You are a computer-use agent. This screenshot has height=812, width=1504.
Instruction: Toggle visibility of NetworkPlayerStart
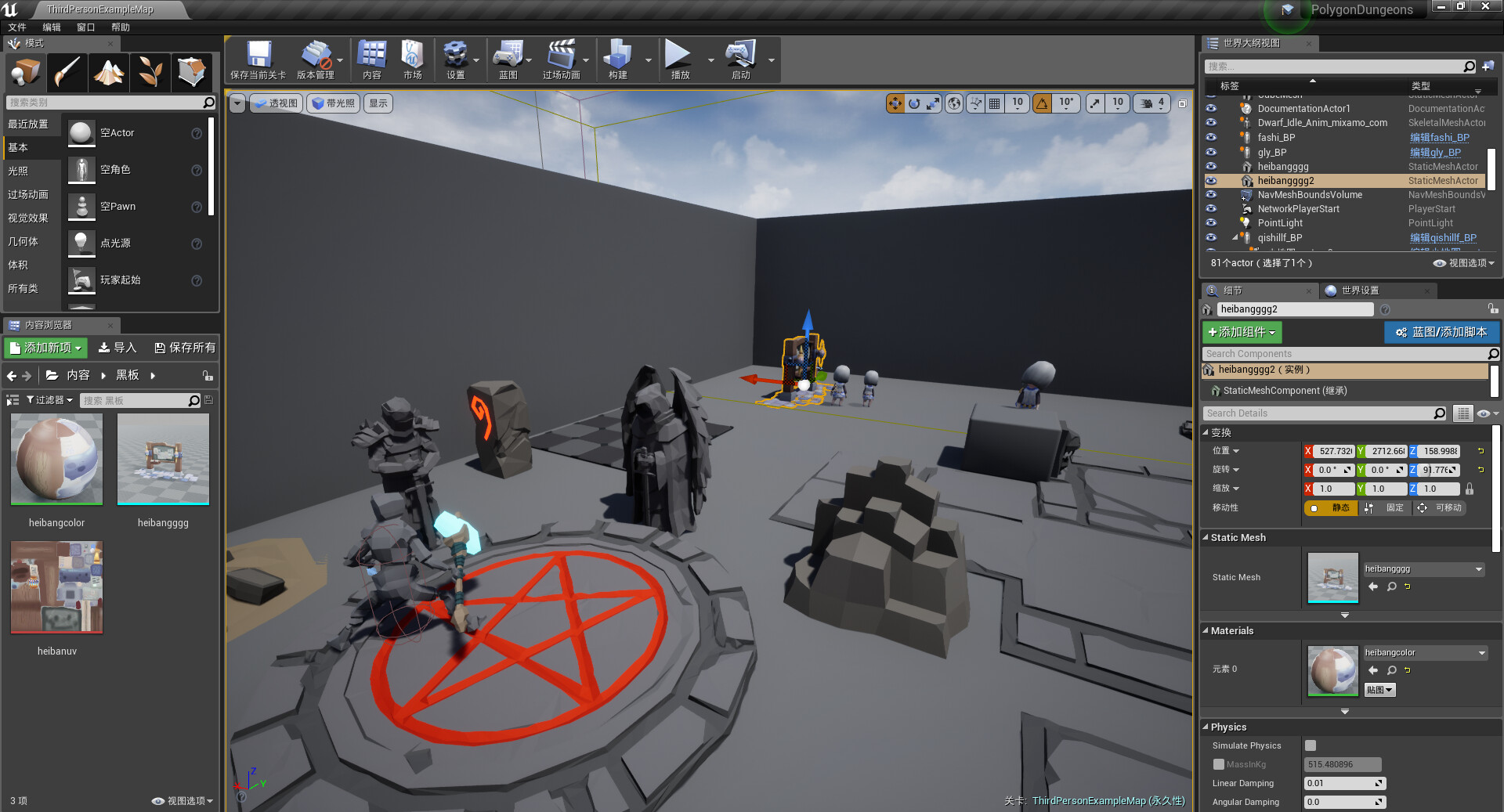[1211, 209]
